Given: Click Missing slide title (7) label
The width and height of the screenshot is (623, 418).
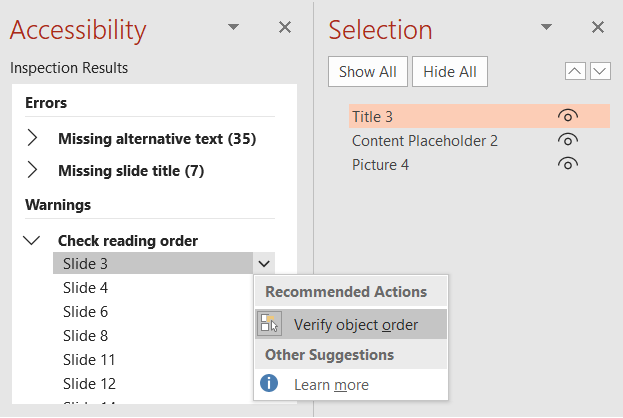Looking at the screenshot, I should click(131, 170).
